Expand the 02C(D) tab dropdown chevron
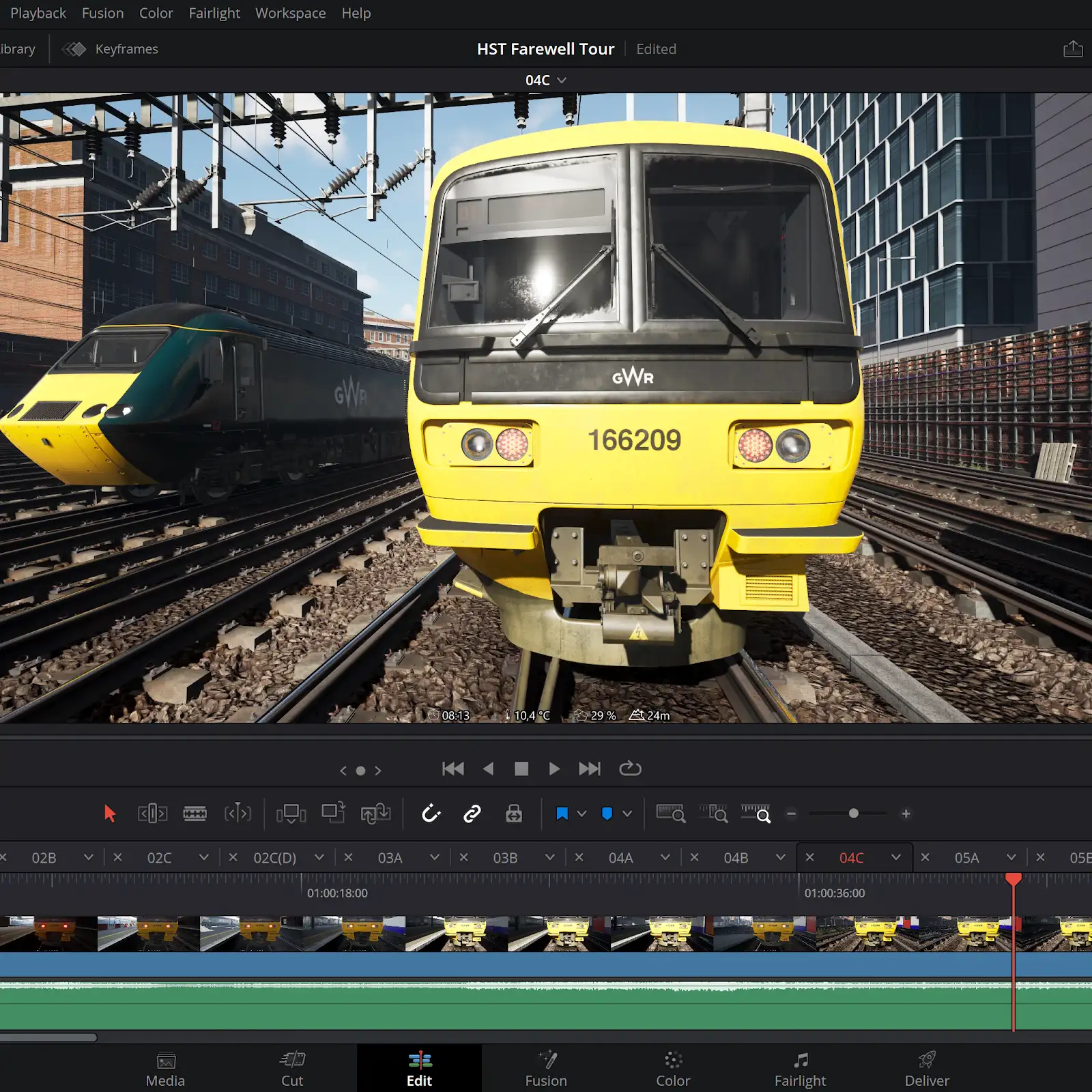Image resolution: width=1092 pixels, height=1092 pixels. click(x=319, y=857)
